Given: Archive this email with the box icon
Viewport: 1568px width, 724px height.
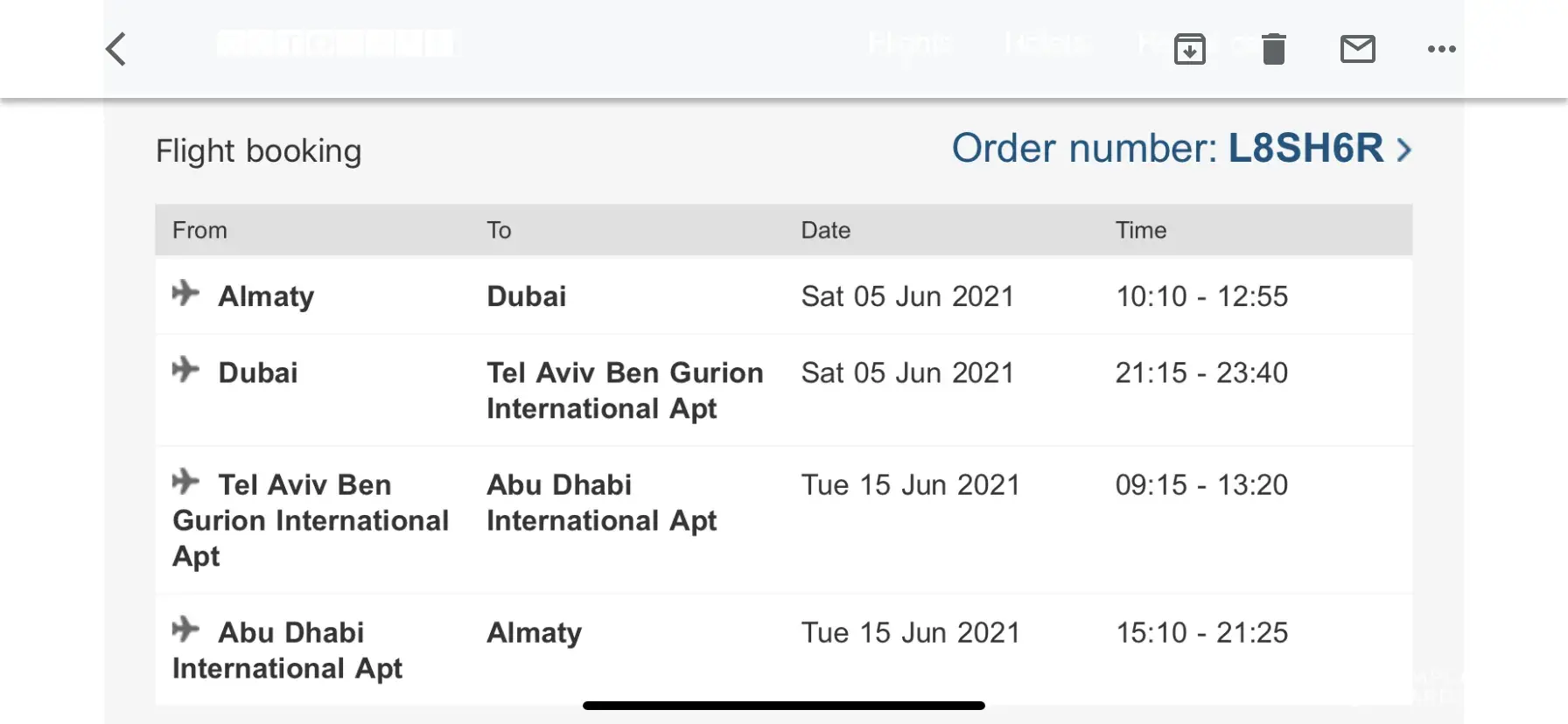Looking at the screenshot, I should (1189, 49).
